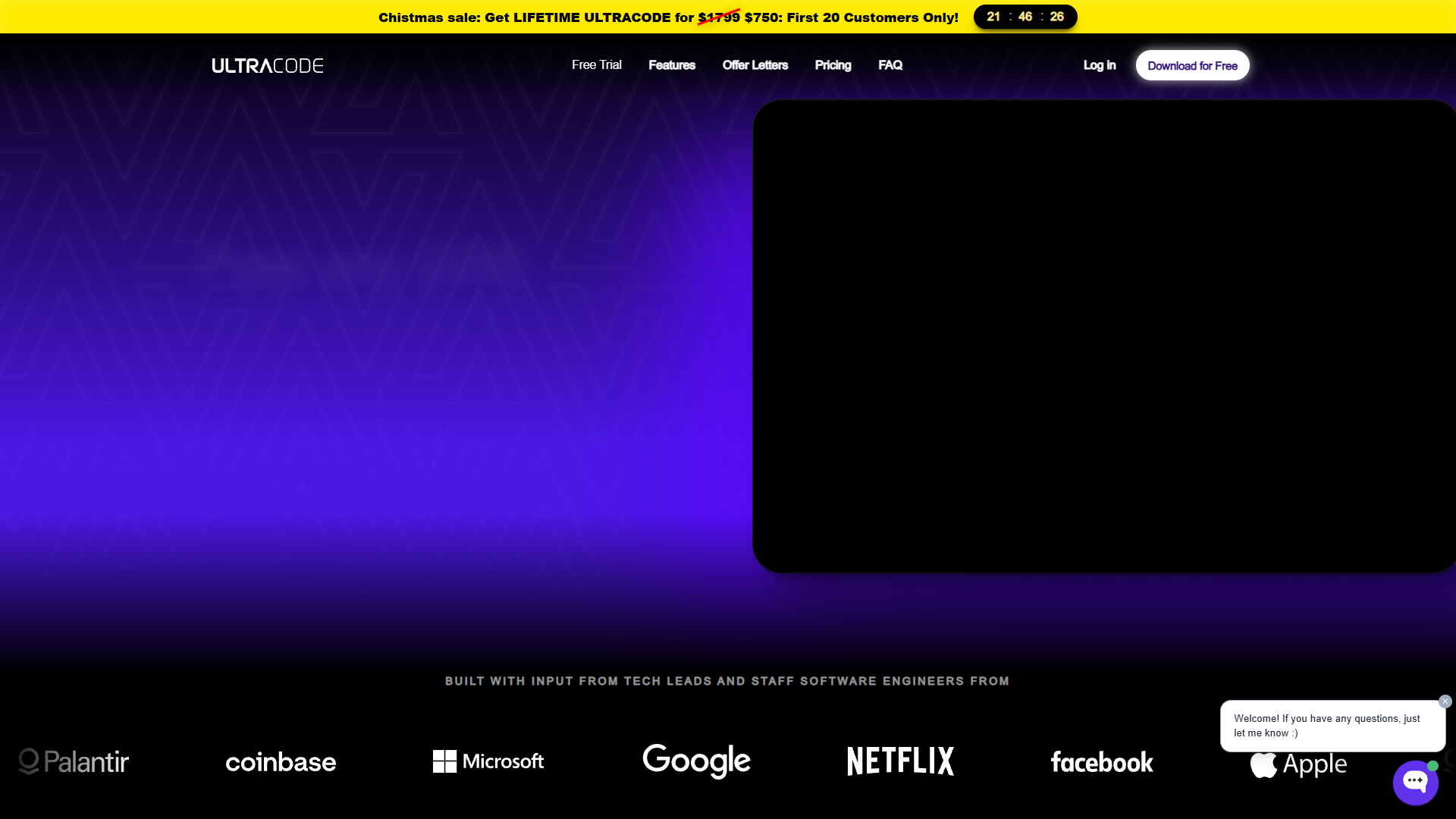Click the Log in link
Viewport: 1456px width, 819px height.
[x=1100, y=65]
